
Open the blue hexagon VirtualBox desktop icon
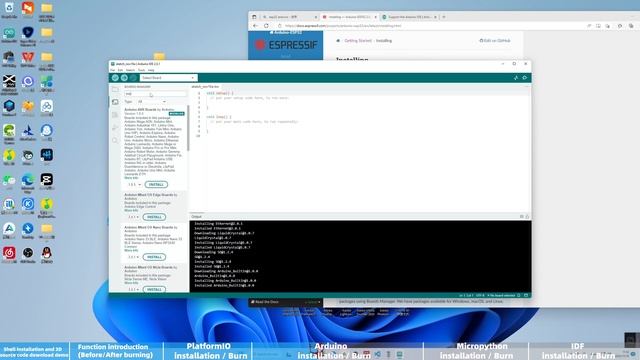[x=9, y=108]
